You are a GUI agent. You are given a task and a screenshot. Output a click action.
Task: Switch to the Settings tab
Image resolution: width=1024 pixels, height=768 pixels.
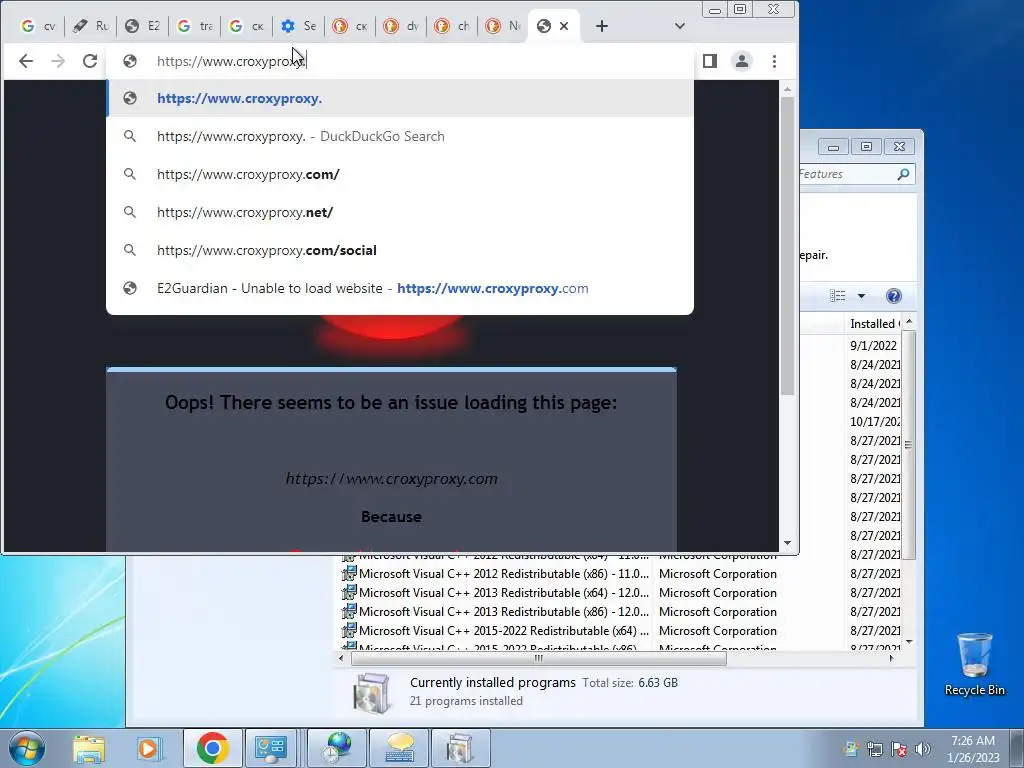tap(298, 26)
